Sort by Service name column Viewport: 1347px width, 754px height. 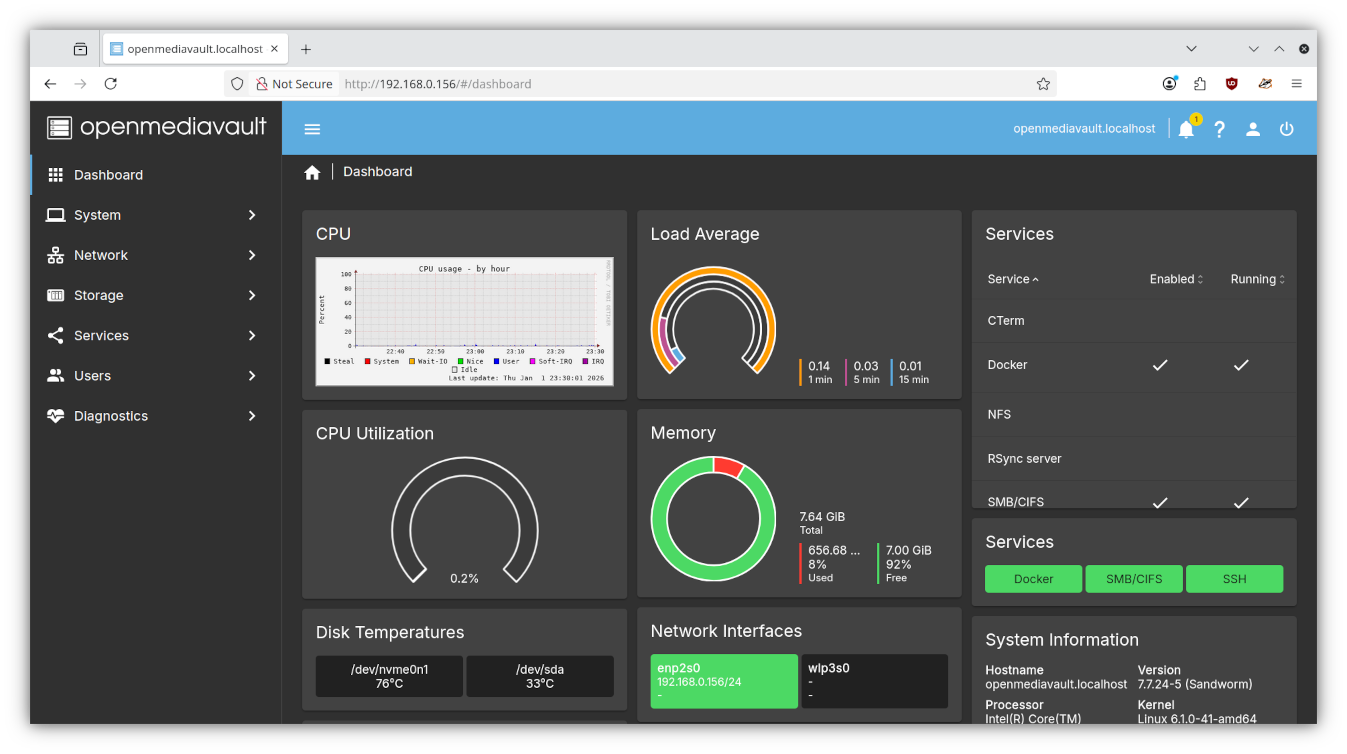[1012, 279]
